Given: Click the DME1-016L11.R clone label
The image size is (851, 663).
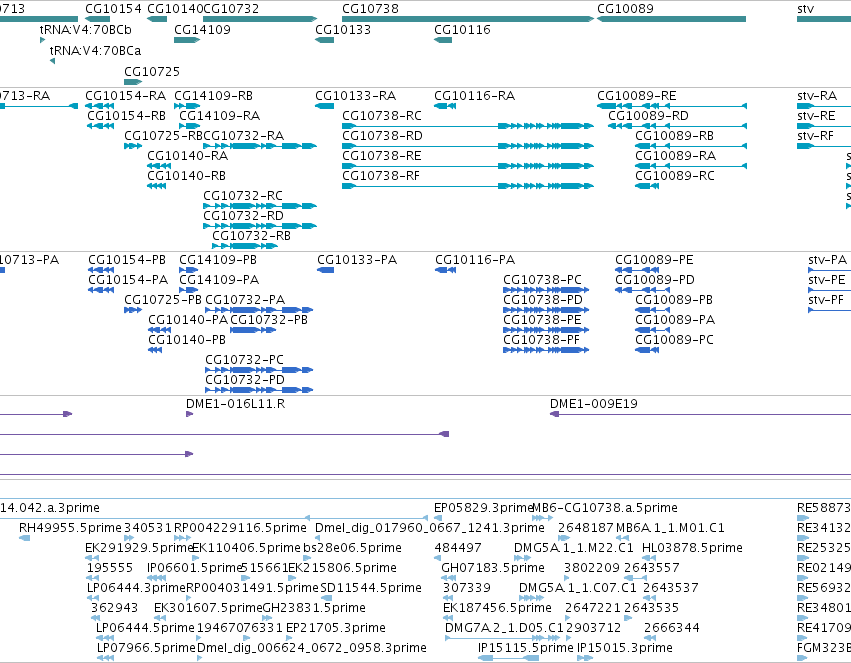Looking at the screenshot, I should coord(236,404).
